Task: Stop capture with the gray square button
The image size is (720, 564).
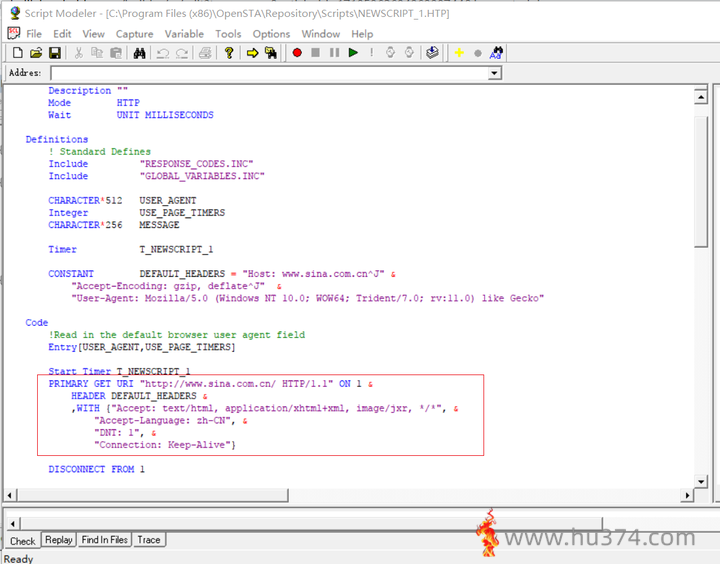Action: (x=315, y=53)
